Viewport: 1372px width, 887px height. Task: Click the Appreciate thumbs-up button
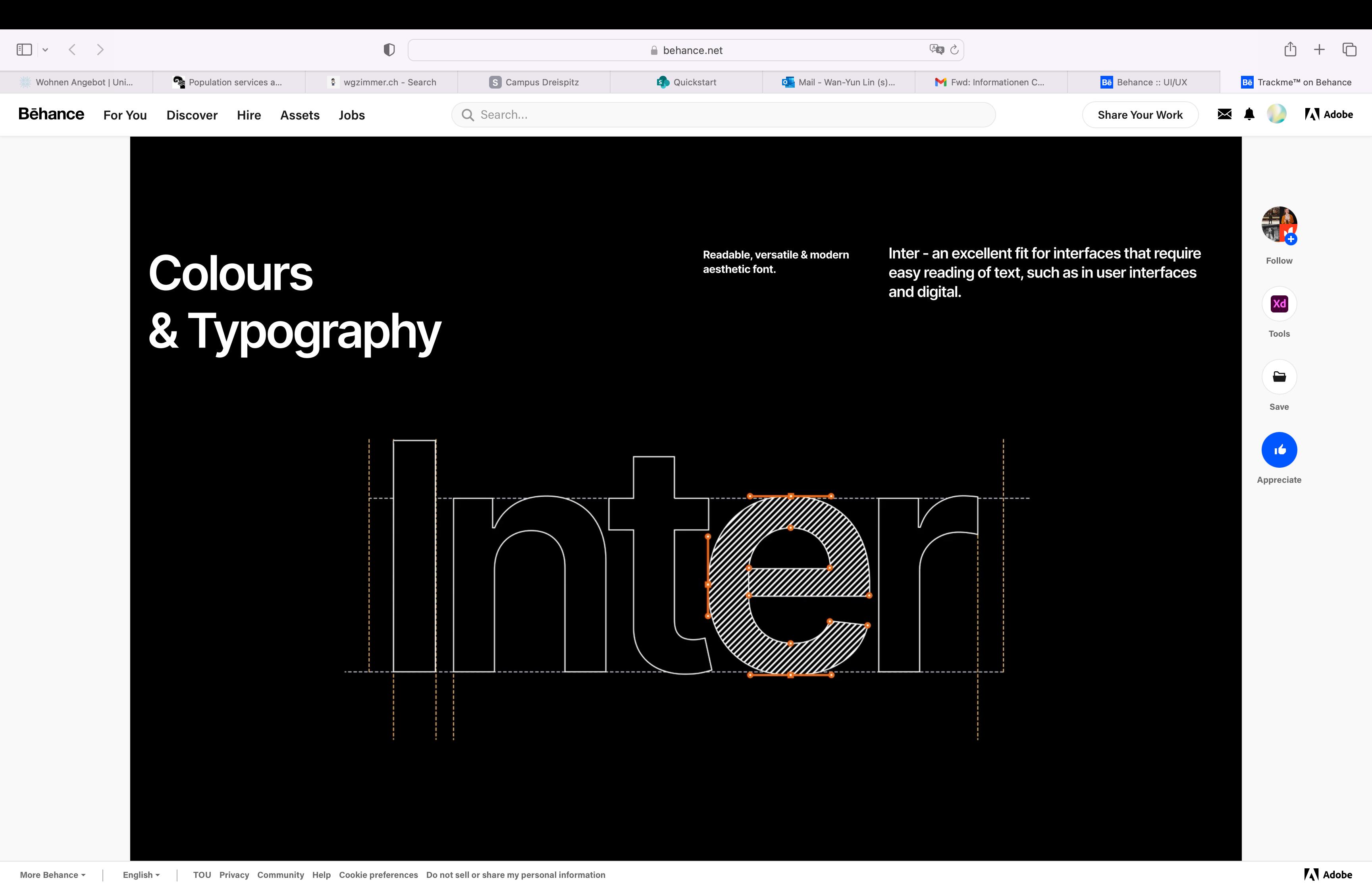pos(1279,450)
